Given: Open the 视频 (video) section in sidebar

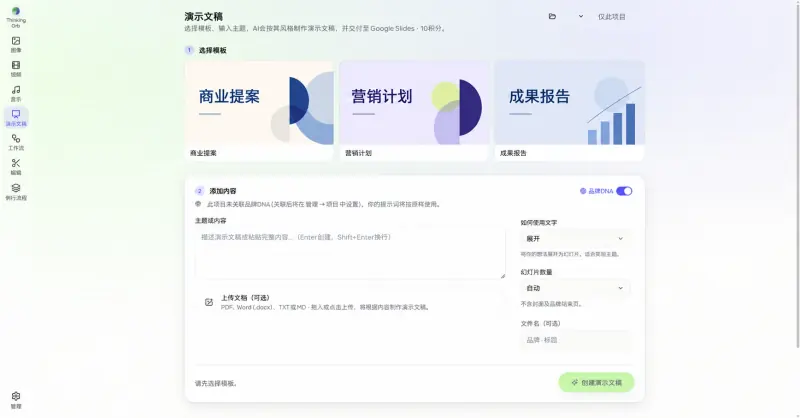Looking at the screenshot, I should point(16,69).
